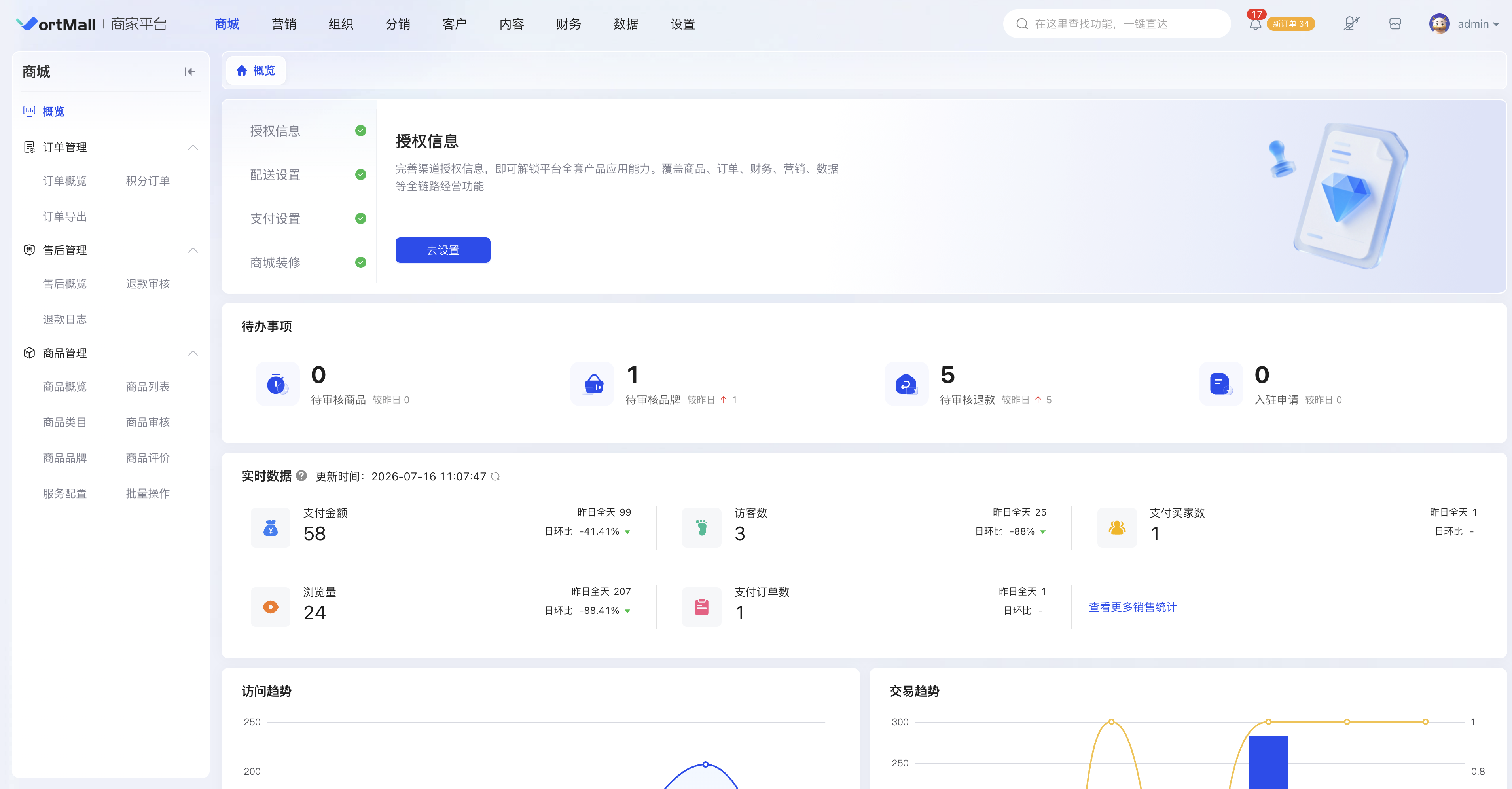Click the 浏览量 eye icon
The height and width of the screenshot is (789, 1512).
point(271,607)
